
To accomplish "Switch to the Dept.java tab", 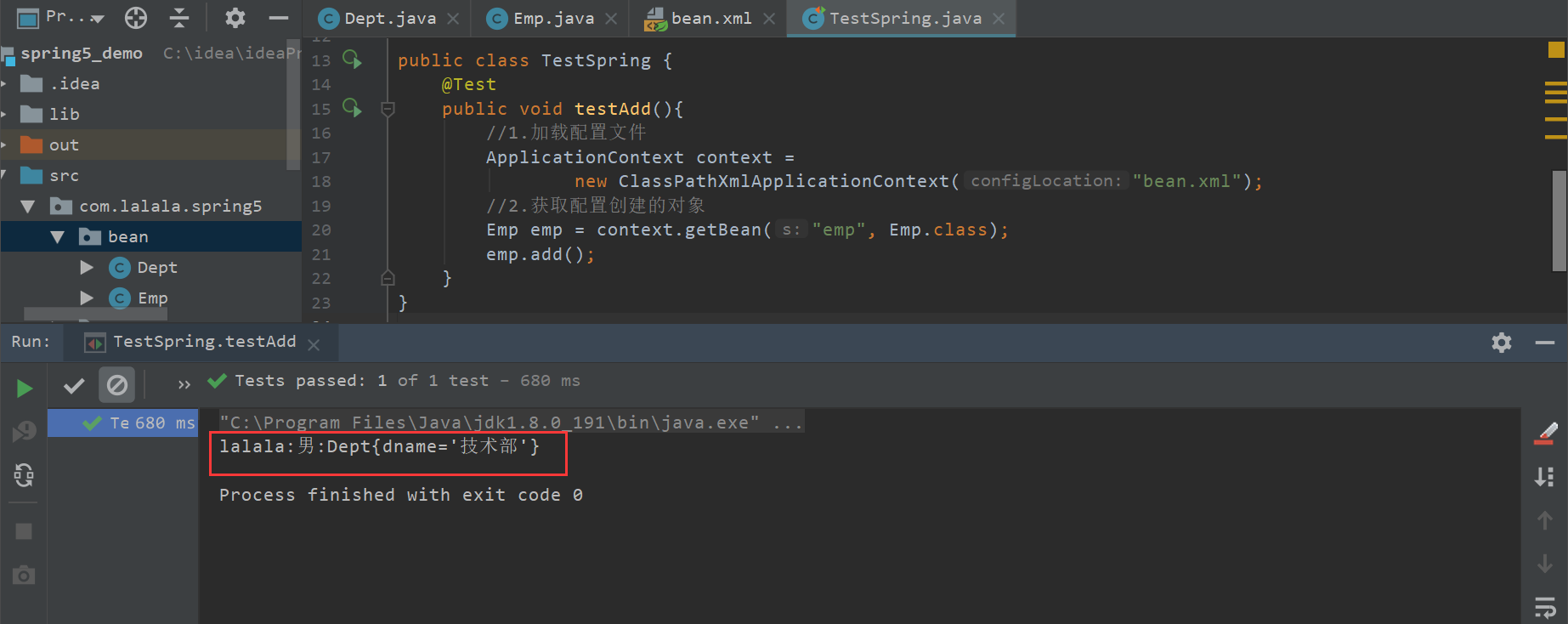I will pyautogui.click(x=389, y=18).
